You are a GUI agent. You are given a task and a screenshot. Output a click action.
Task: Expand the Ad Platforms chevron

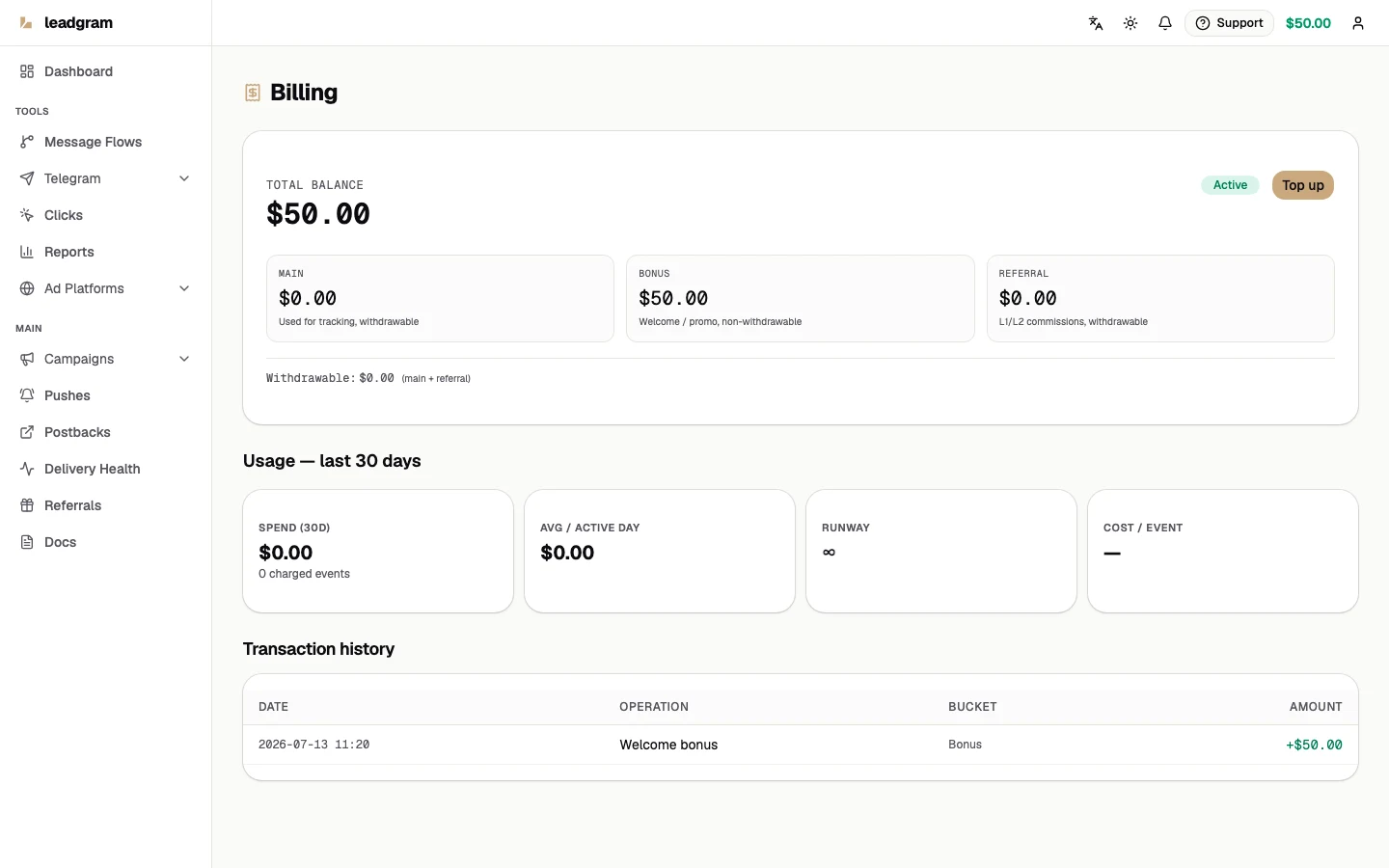[x=184, y=288]
